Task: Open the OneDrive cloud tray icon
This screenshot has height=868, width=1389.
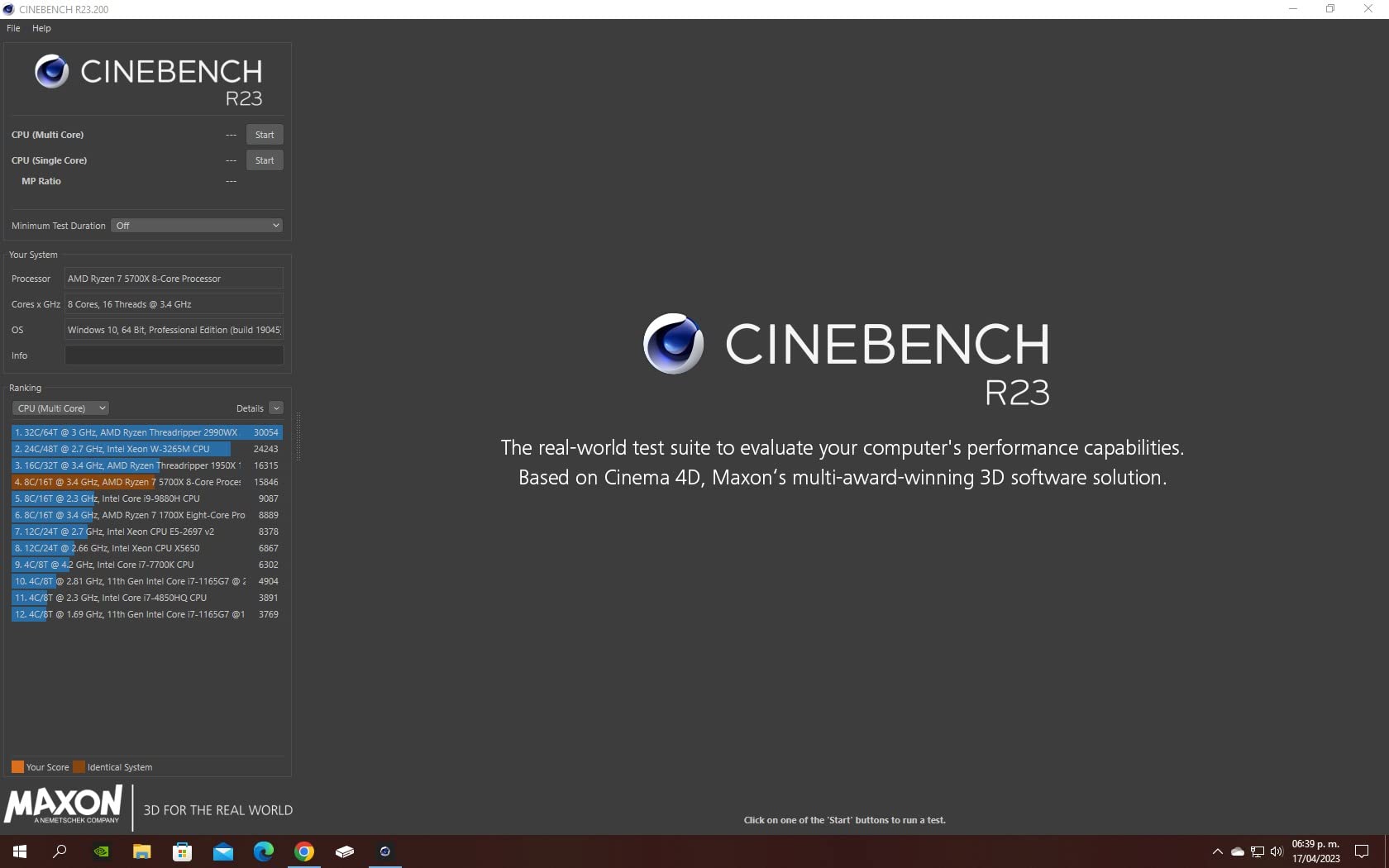Action: (1238, 851)
